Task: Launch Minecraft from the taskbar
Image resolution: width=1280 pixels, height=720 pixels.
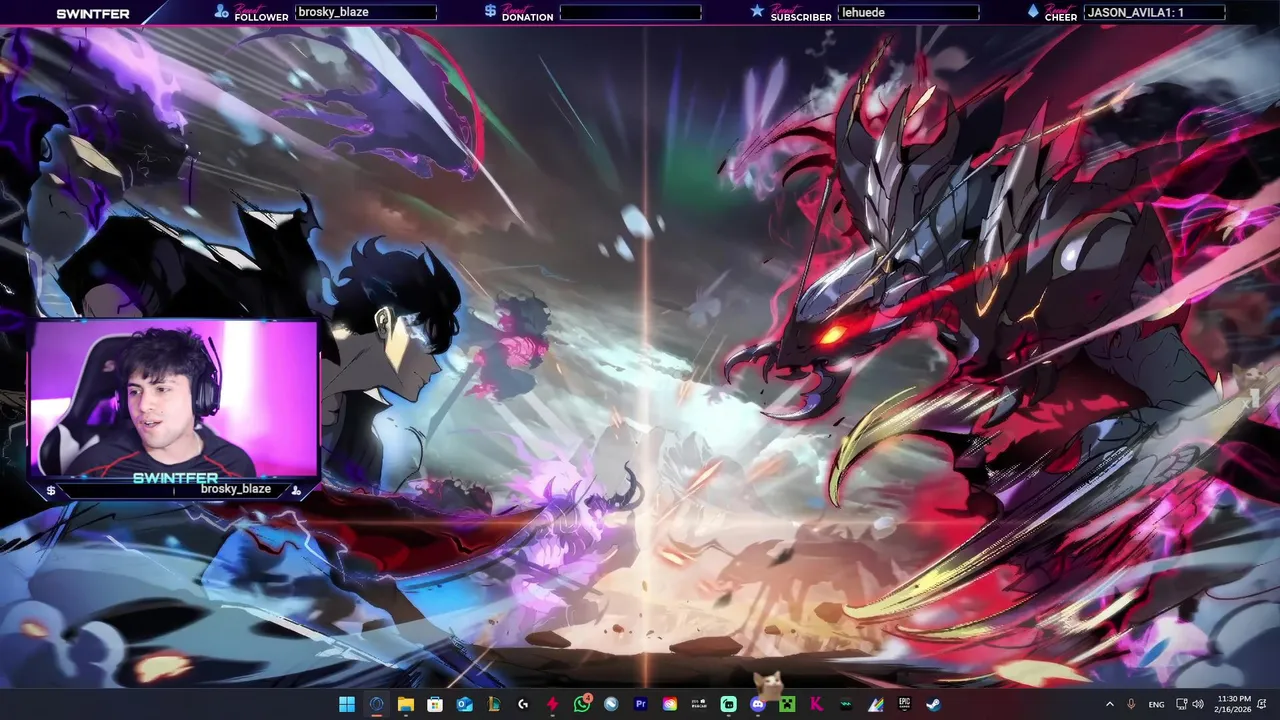Action: coord(787,704)
